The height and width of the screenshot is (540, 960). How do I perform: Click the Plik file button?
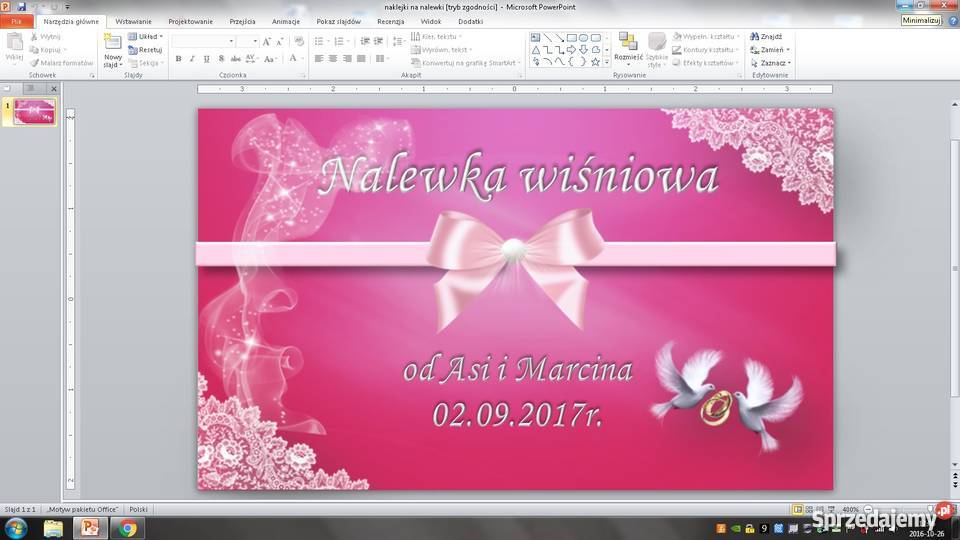pyautogui.click(x=16, y=21)
